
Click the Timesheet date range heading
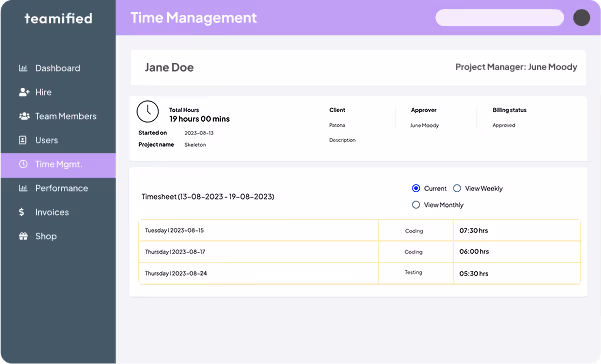(x=208, y=197)
